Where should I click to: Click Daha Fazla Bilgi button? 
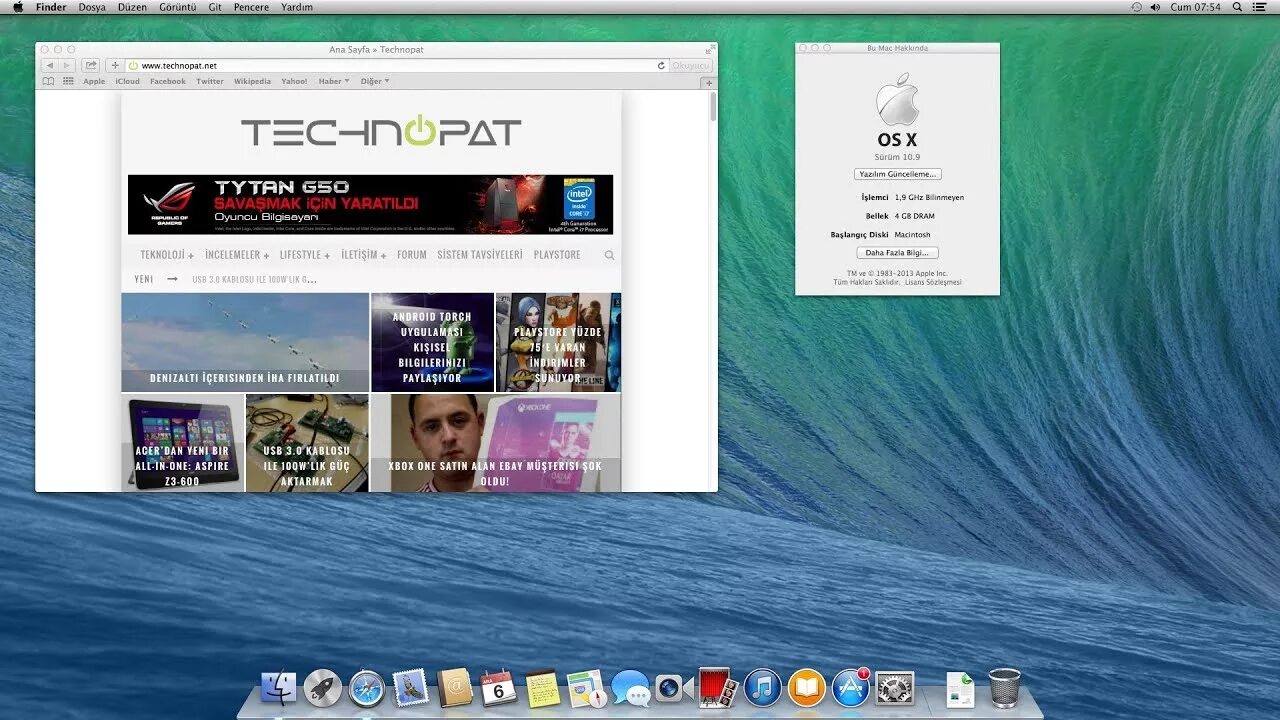[x=897, y=253]
